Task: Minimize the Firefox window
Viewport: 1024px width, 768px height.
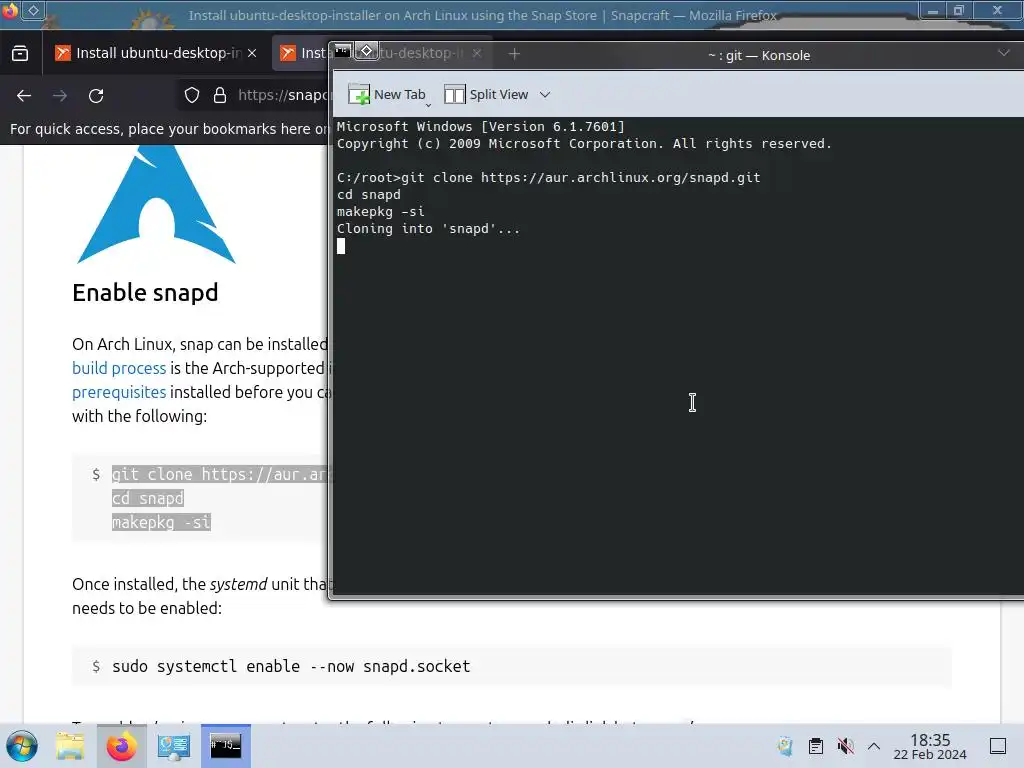Action: pos(933,10)
